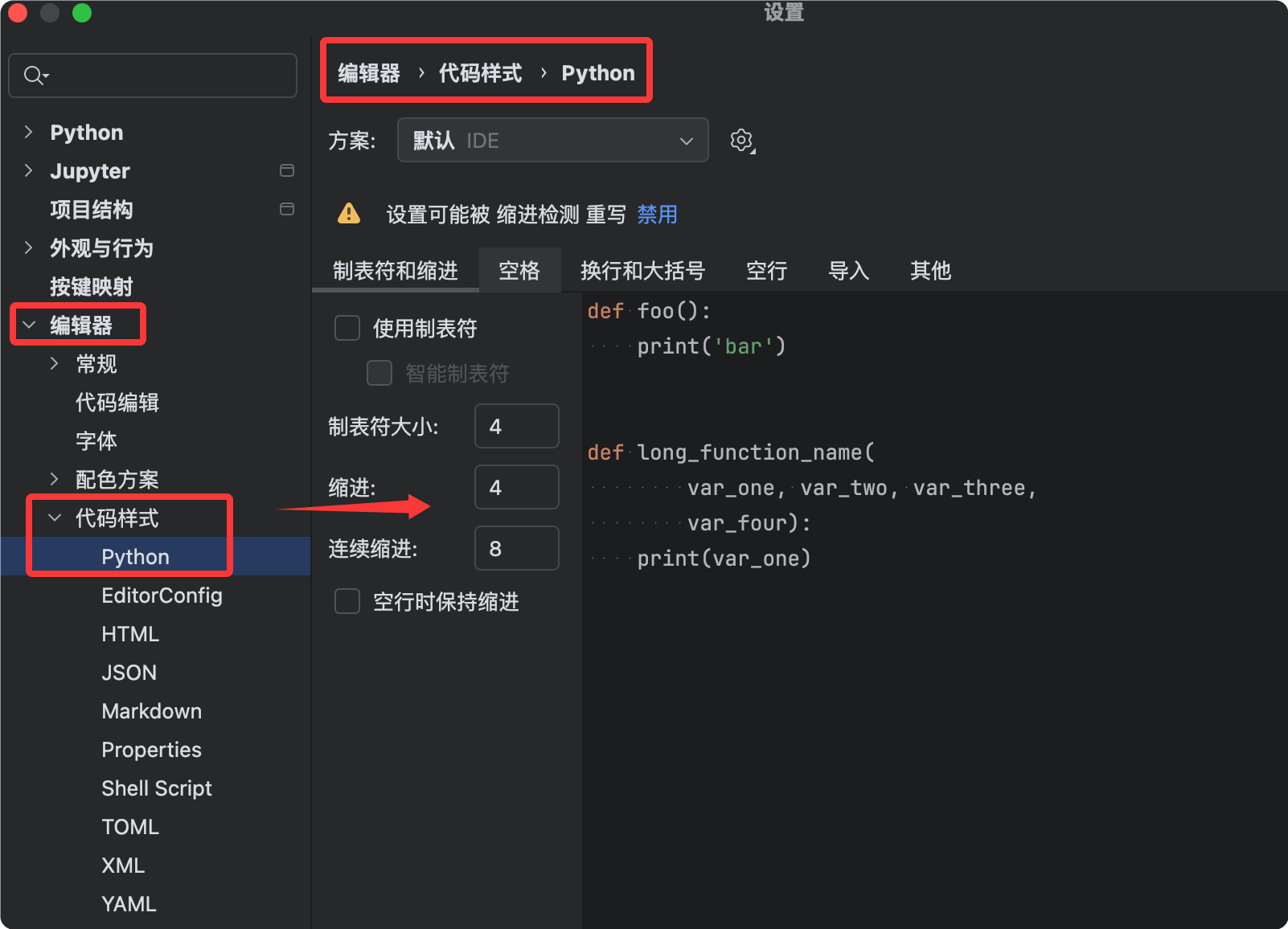Click the 缩进 value field
Screen dimensions: 1288x929
coord(517,487)
